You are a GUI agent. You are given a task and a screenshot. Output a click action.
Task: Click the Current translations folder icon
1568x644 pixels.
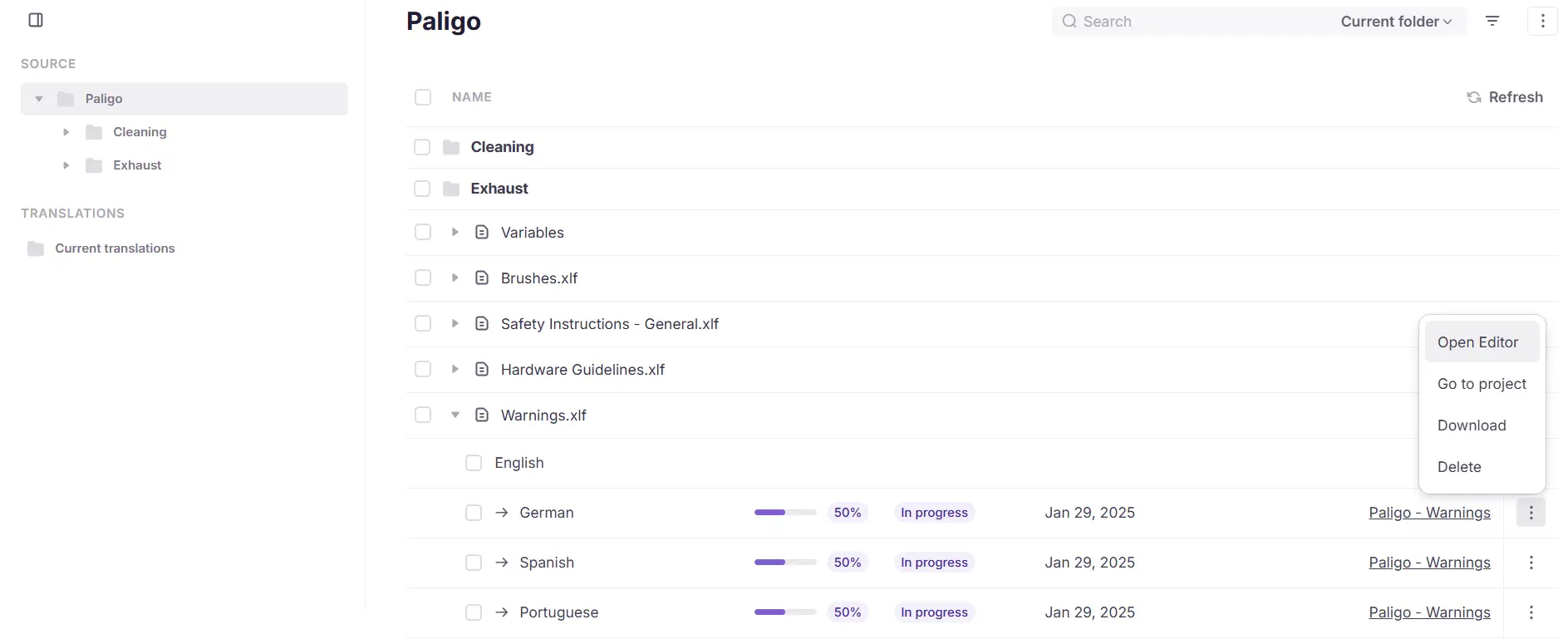36,248
